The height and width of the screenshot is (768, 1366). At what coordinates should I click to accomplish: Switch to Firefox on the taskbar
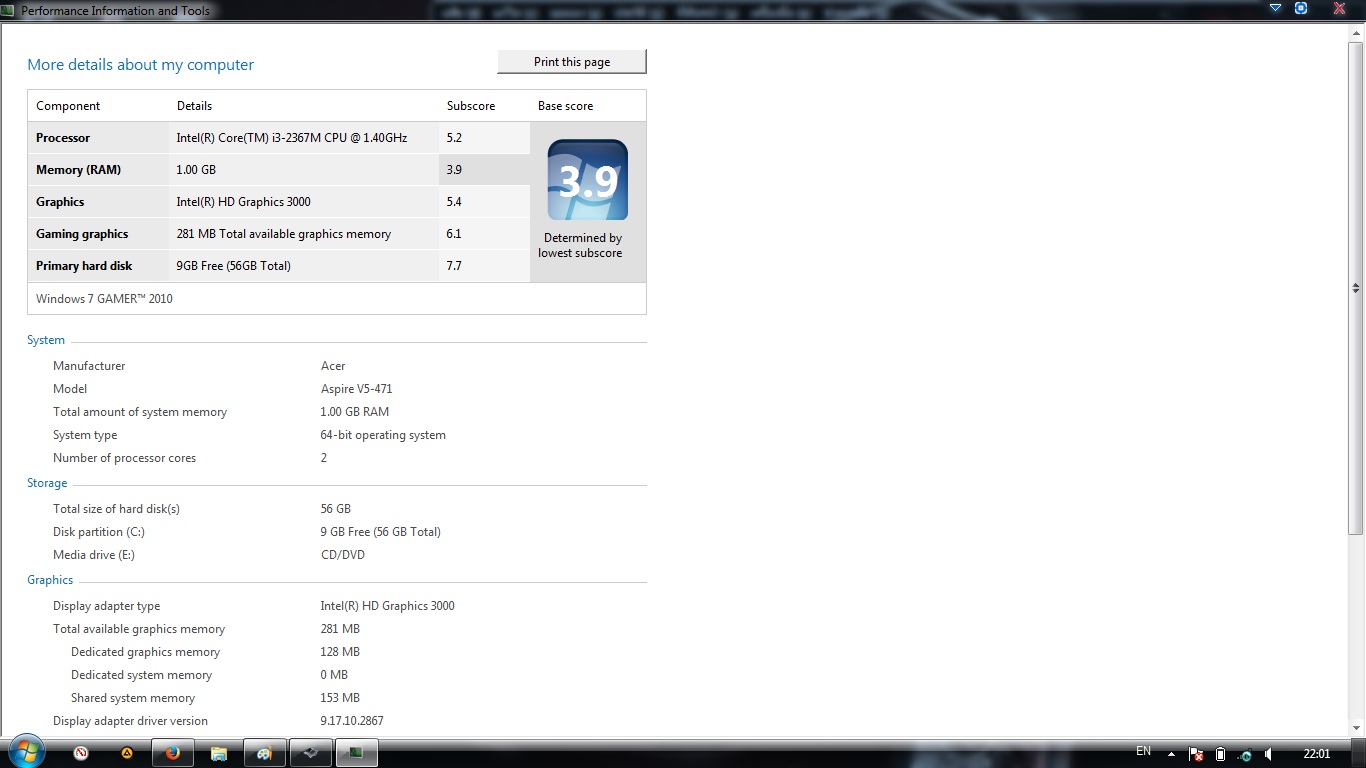click(x=172, y=753)
